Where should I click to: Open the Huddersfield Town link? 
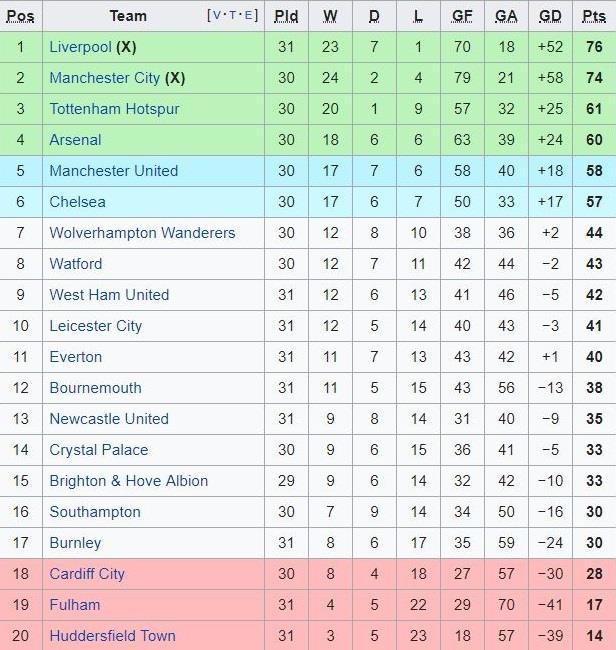pyautogui.click(x=112, y=636)
